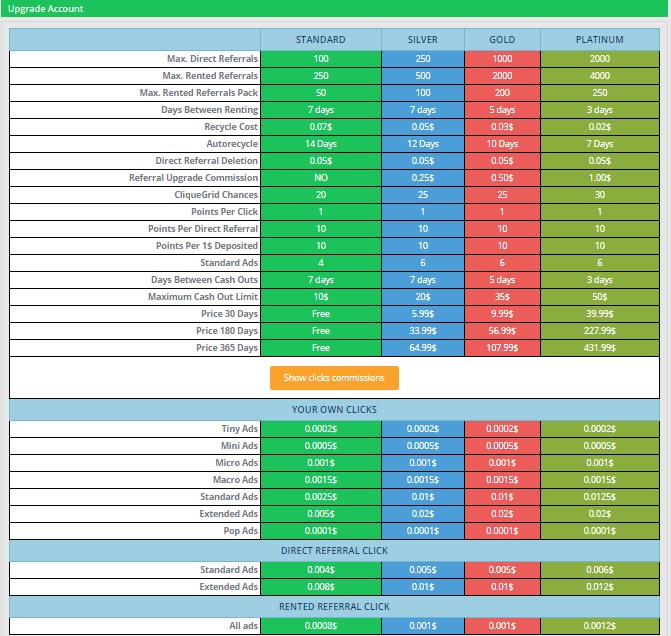Click the Maximum Cash Out Limit label
671x636 pixels.
(x=203, y=297)
